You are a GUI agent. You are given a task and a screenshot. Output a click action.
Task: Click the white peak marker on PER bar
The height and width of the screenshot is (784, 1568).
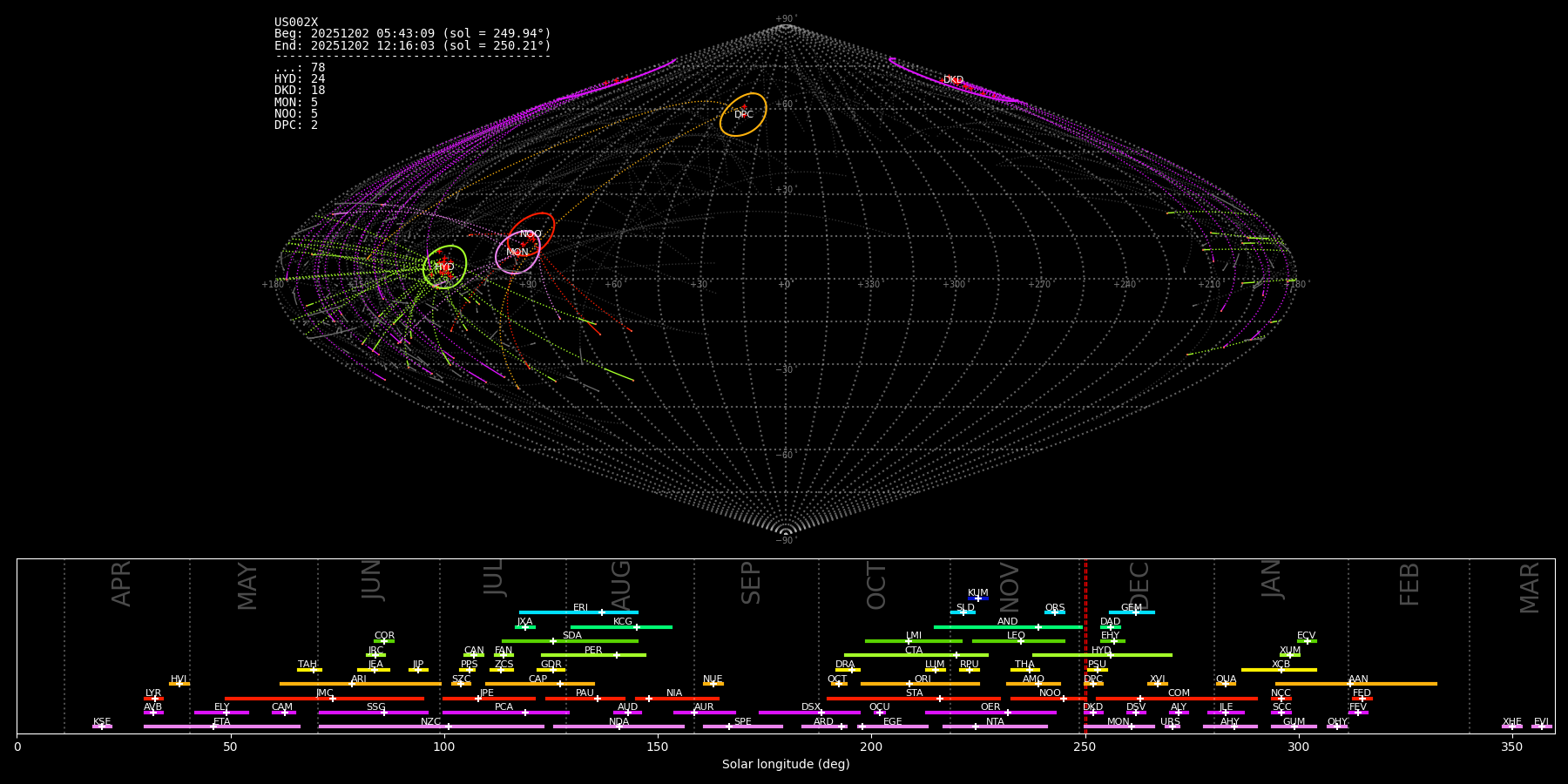click(x=617, y=655)
